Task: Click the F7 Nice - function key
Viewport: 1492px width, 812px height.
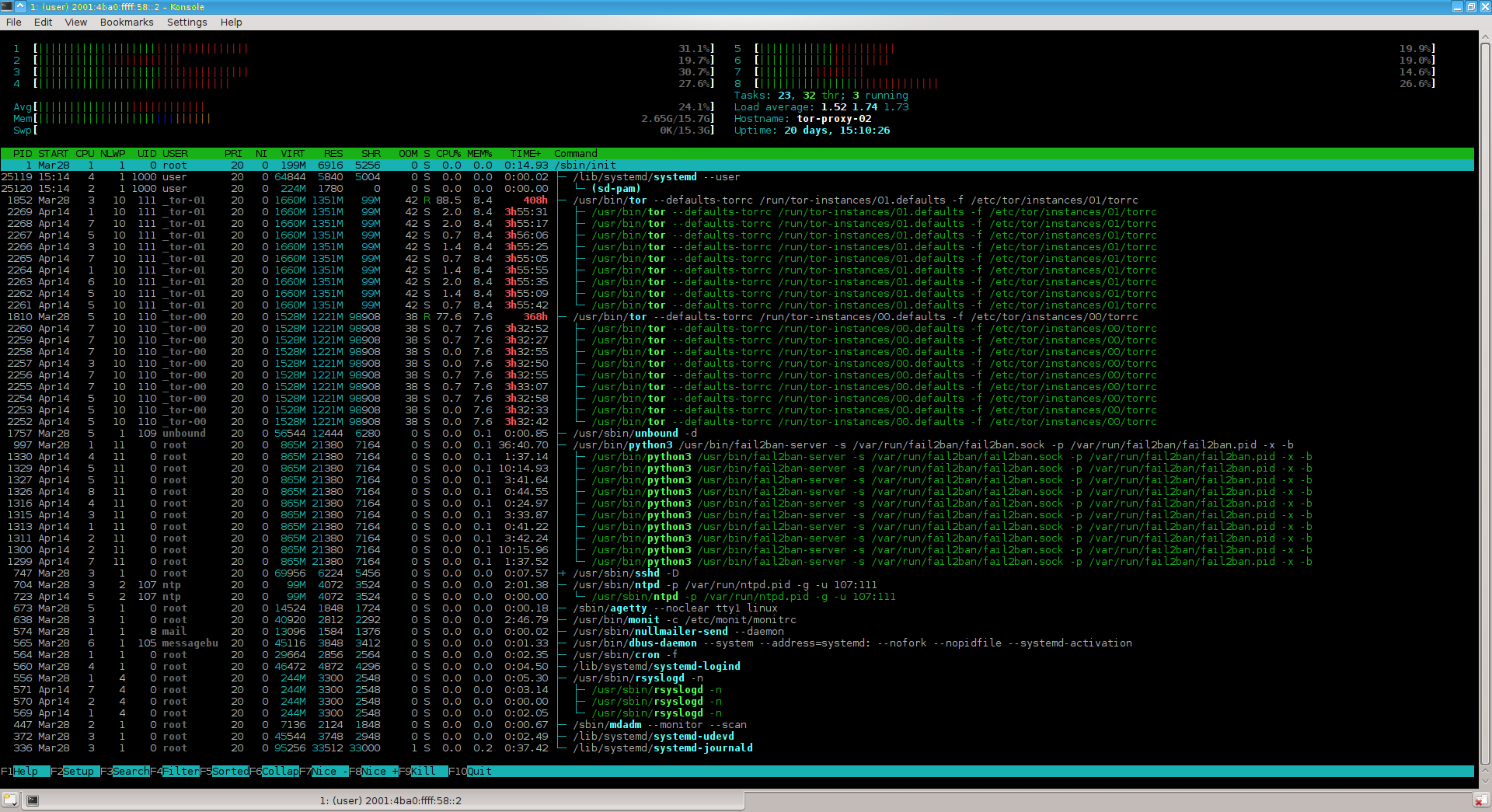Action: click(x=323, y=771)
